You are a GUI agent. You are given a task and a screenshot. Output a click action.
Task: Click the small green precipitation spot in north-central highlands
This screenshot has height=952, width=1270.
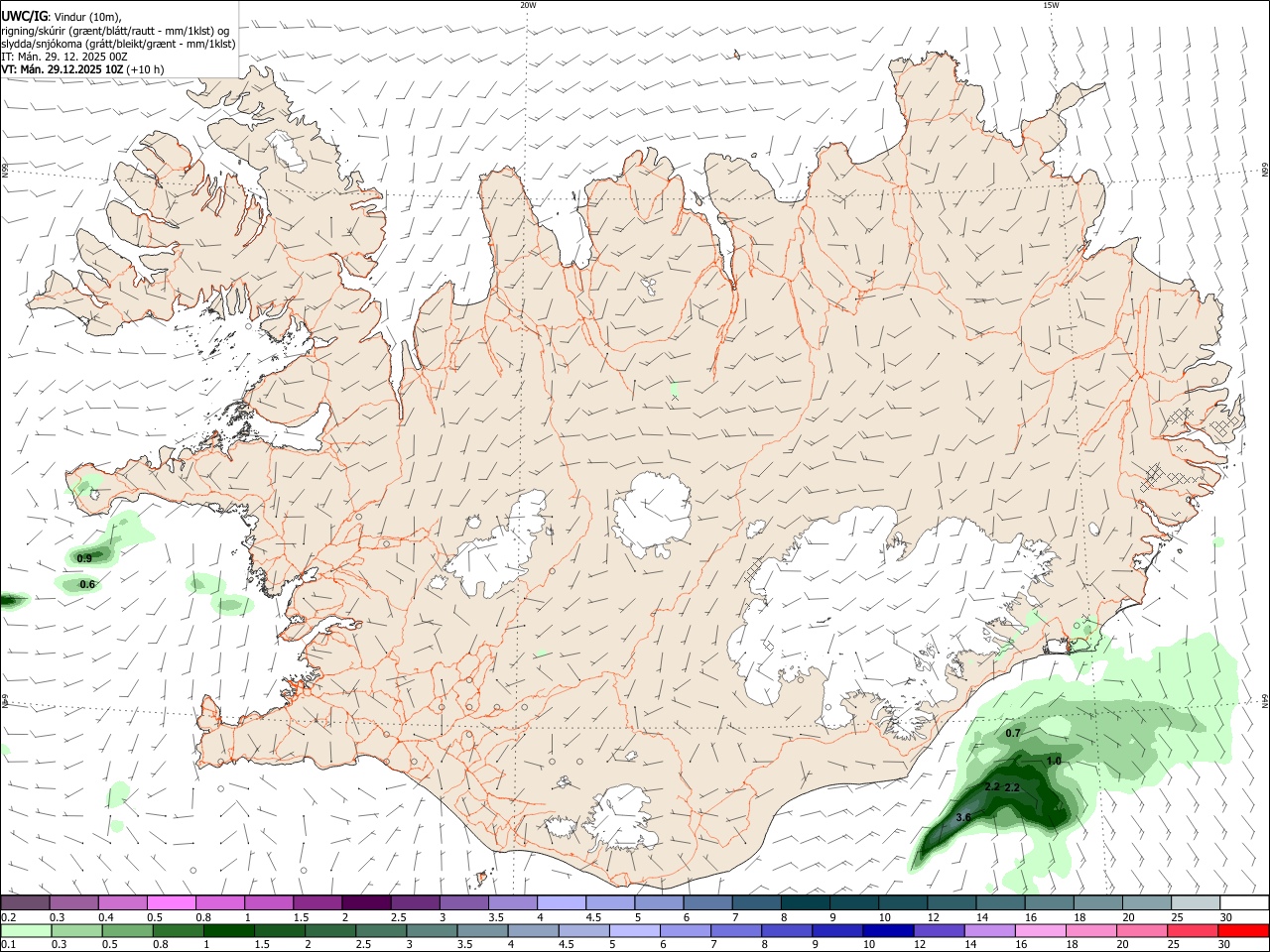pos(675,389)
